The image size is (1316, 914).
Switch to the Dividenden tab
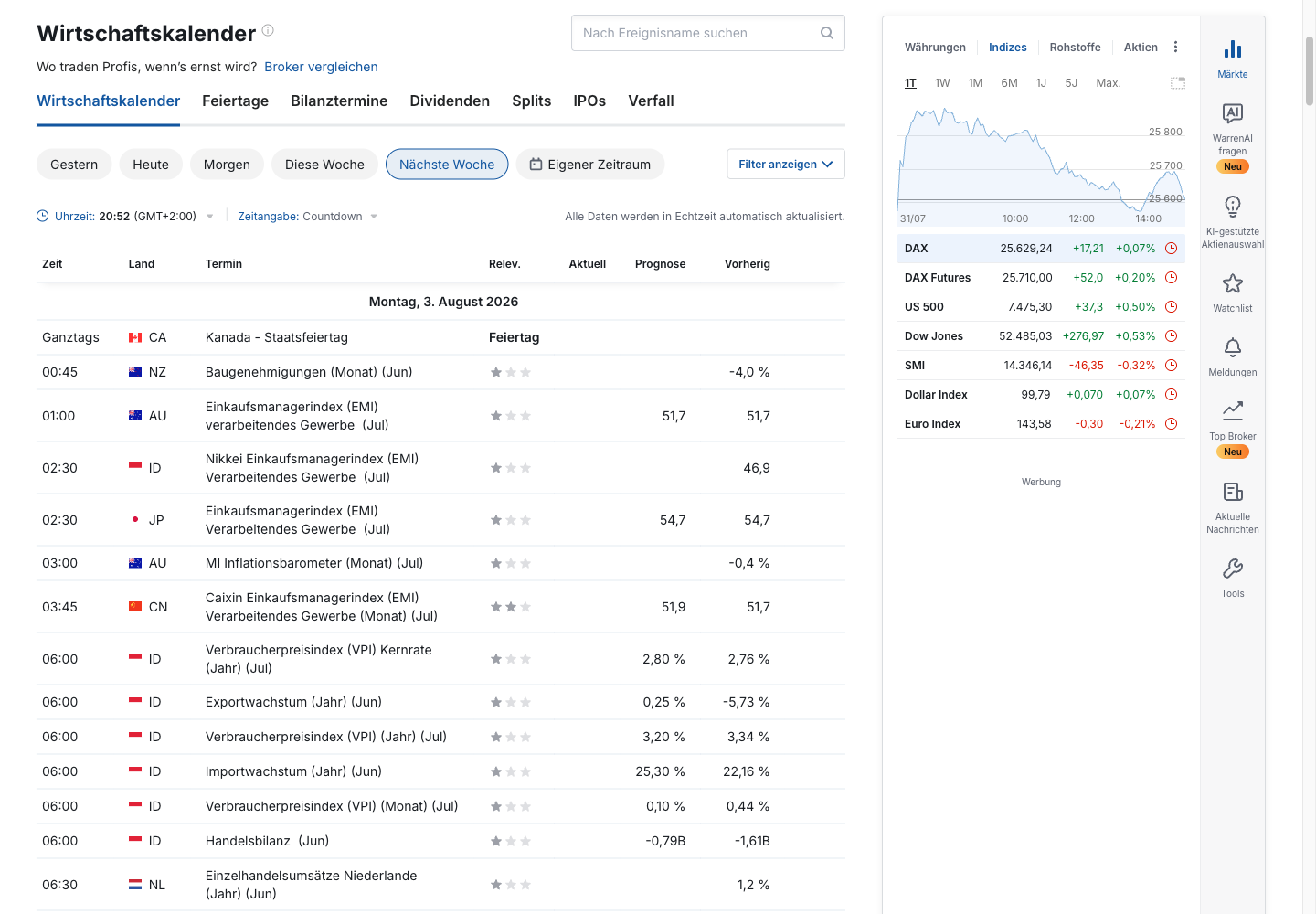(x=450, y=101)
